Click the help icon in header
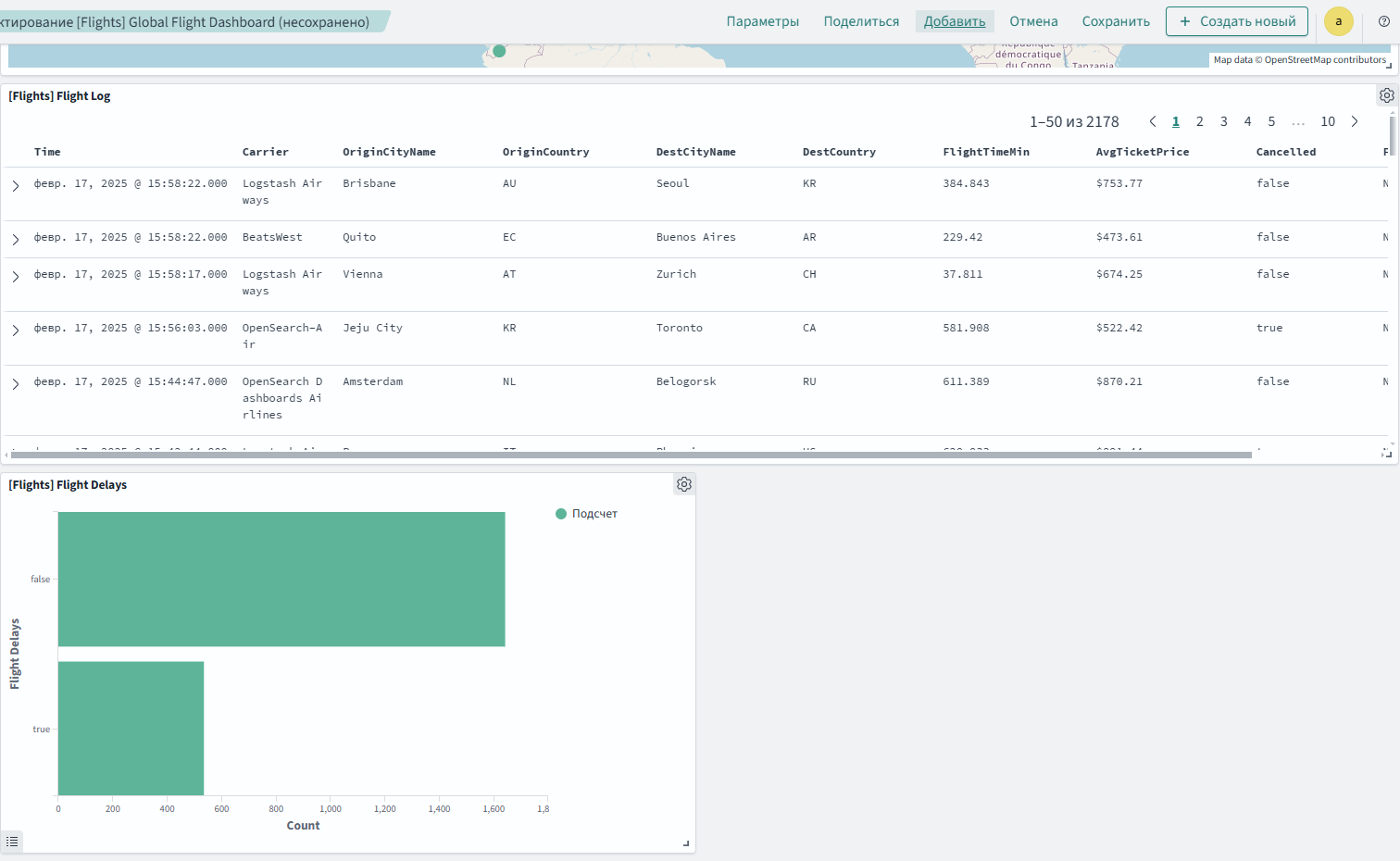 click(x=1384, y=21)
